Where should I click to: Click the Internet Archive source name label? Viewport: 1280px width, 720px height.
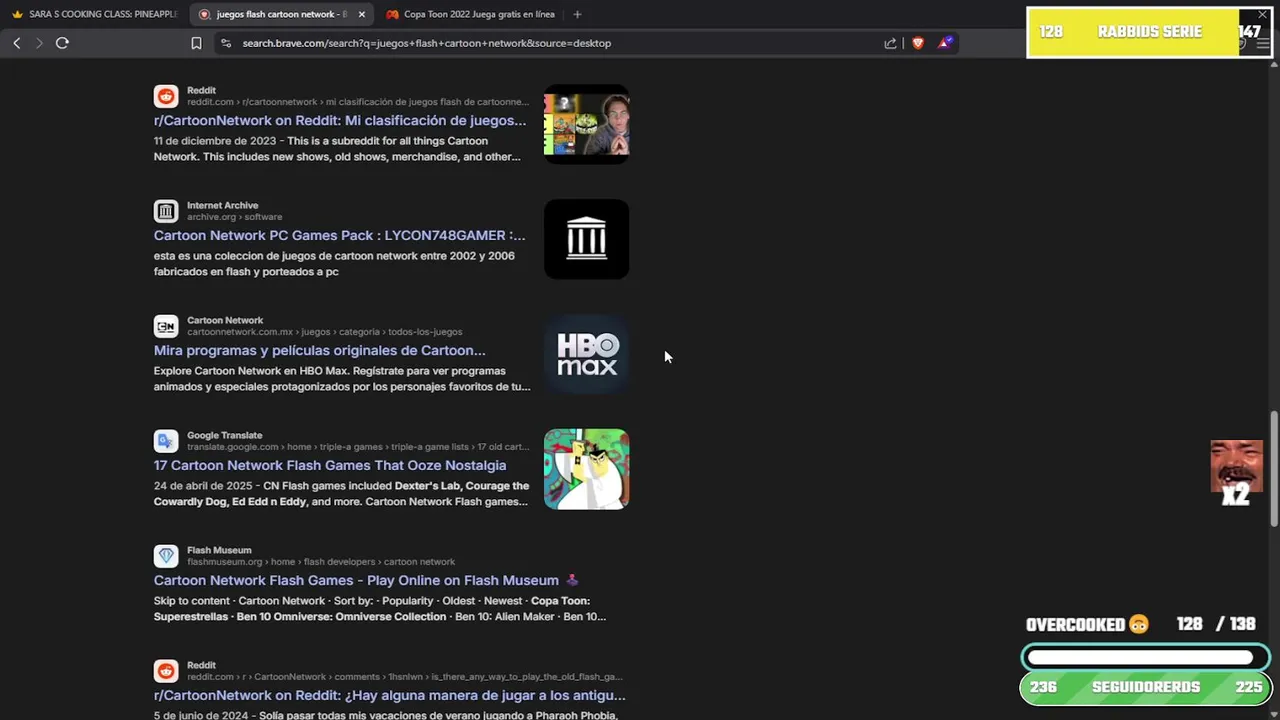[222, 205]
